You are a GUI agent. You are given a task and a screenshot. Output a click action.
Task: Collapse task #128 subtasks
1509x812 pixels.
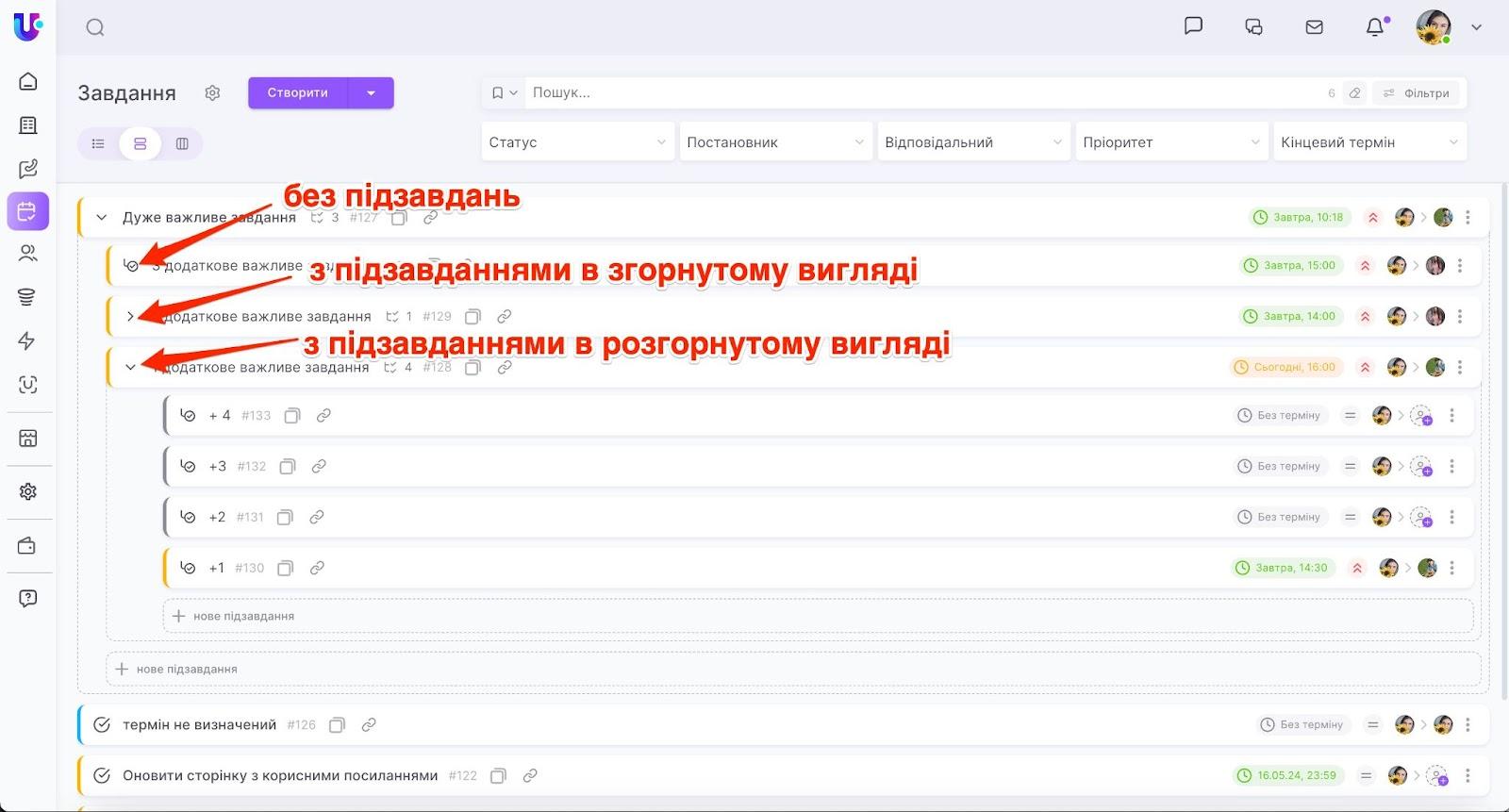(x=130, y=367)
